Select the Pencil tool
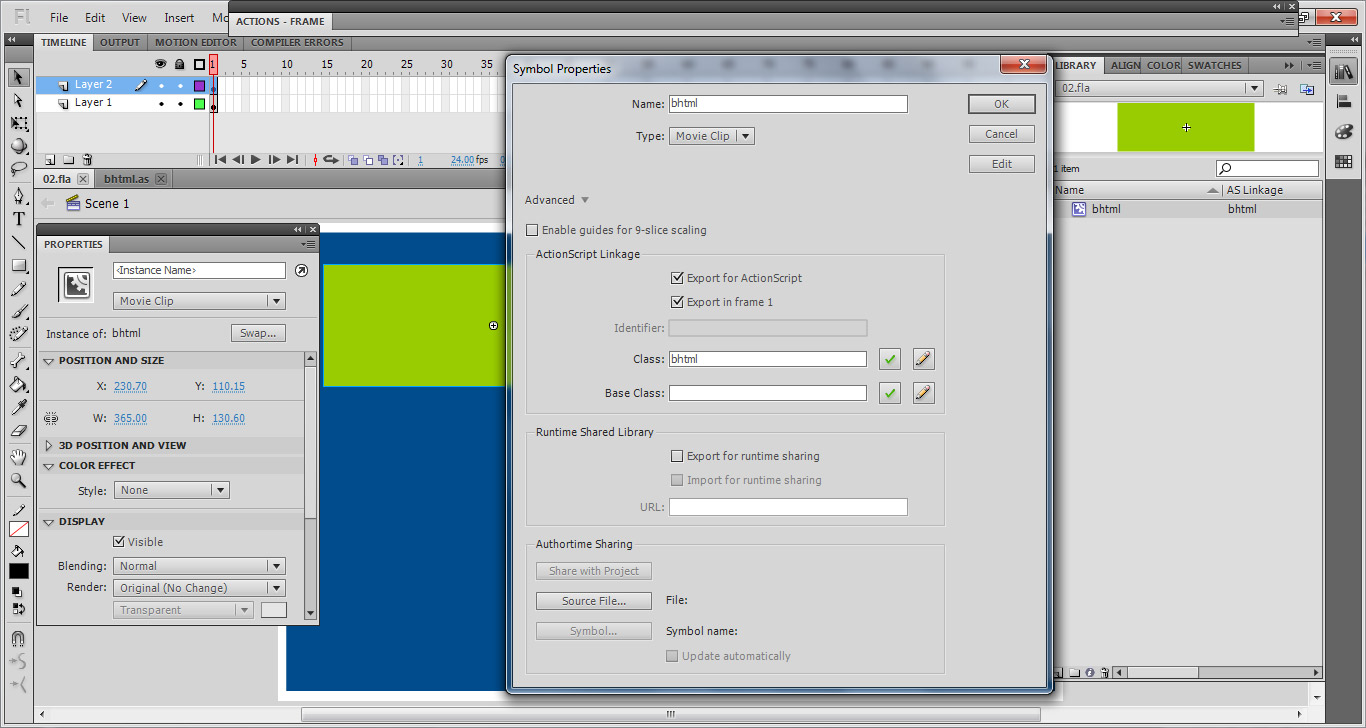Screen dimensions: 1366x728 pyautogui.click(x=18, y=289)
